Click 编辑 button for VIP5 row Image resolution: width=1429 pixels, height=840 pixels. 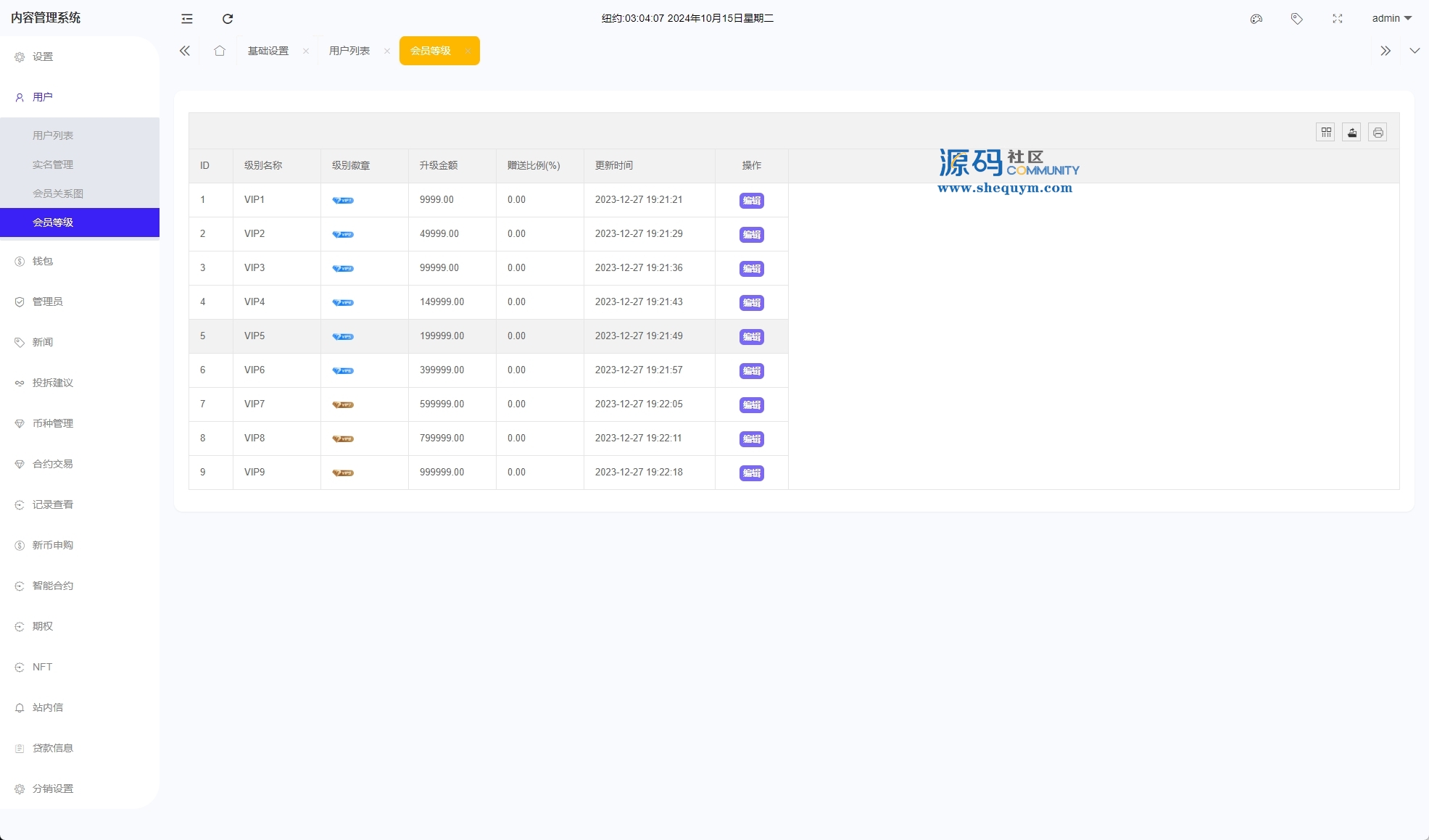751,337
